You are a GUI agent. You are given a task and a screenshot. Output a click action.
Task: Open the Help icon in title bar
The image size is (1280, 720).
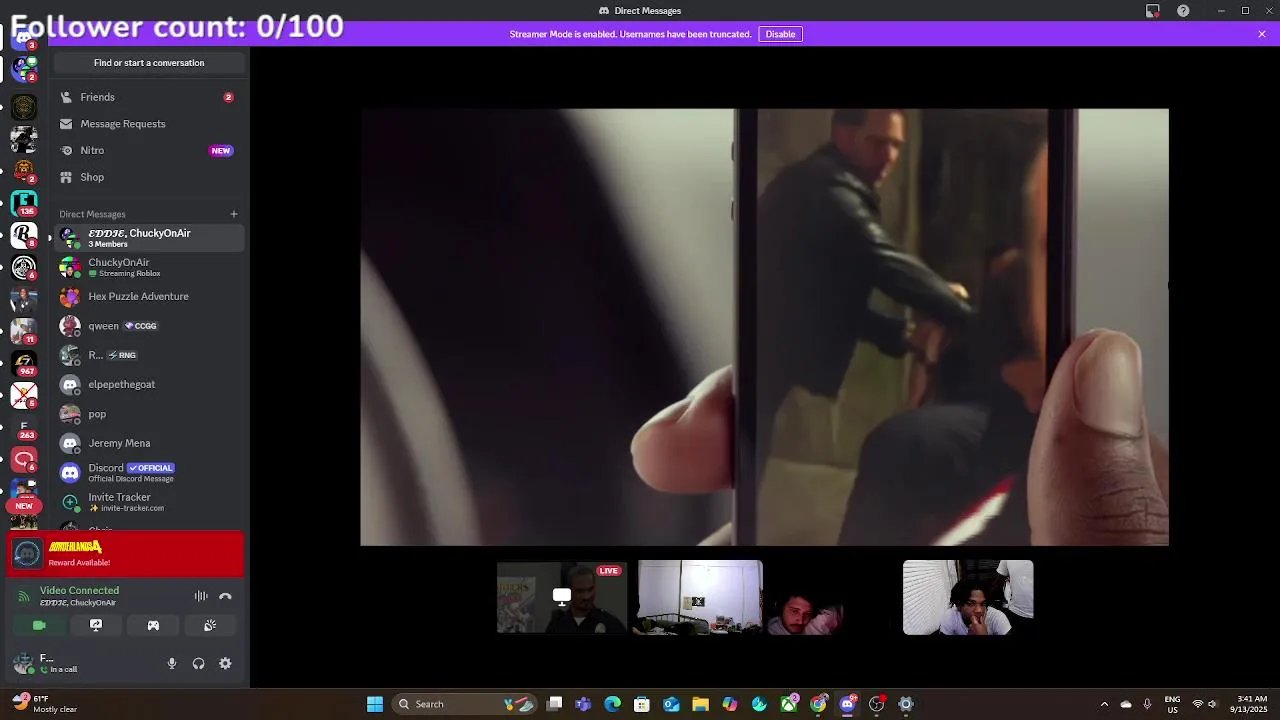[1183, 11]
